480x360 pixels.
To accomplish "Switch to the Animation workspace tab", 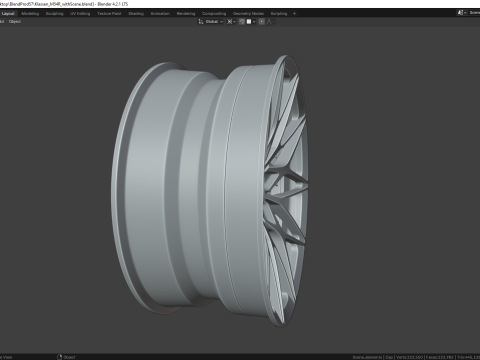I will (x=160, y=14).
